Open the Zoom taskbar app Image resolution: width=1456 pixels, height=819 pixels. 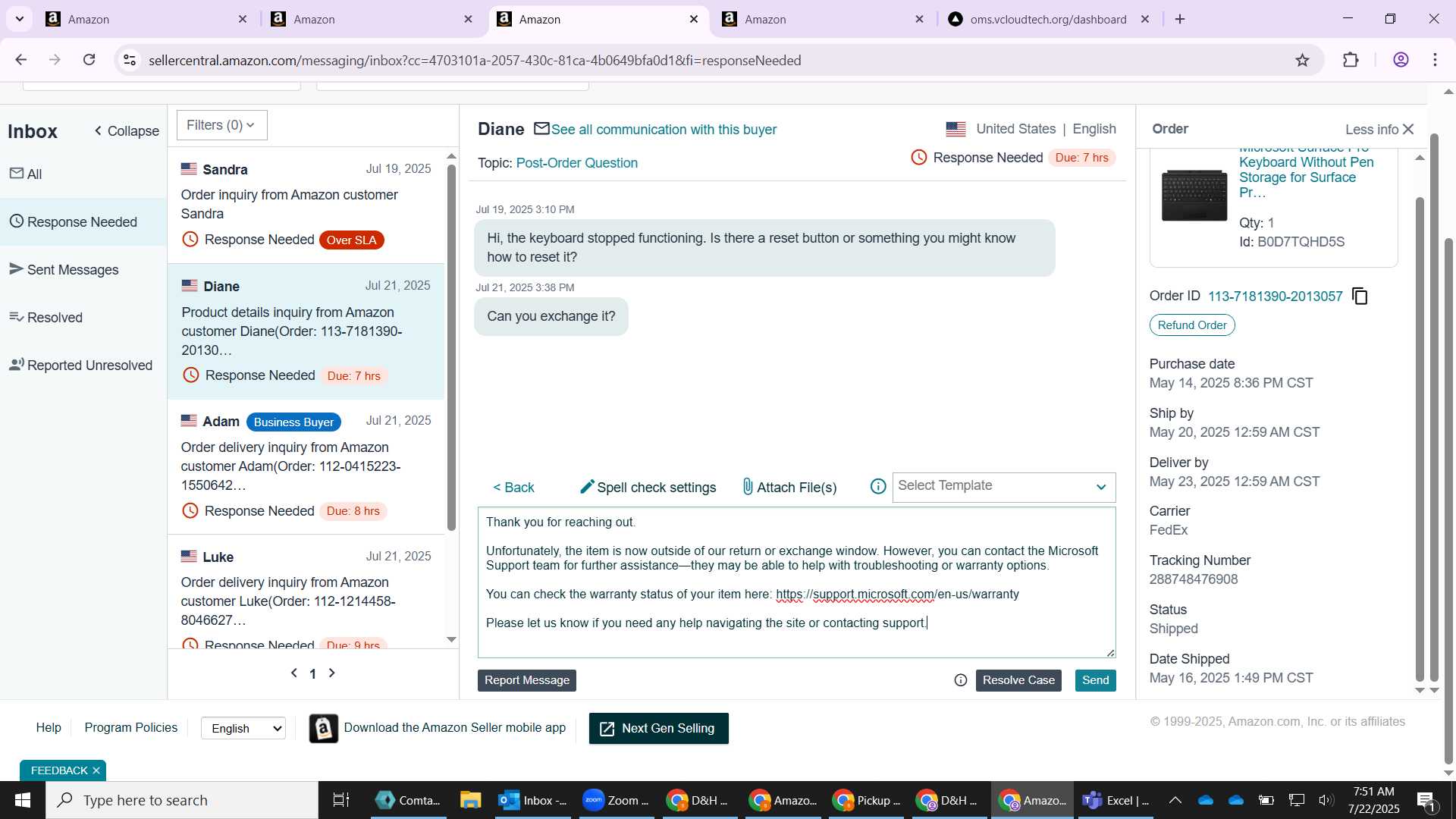(615, 800)
